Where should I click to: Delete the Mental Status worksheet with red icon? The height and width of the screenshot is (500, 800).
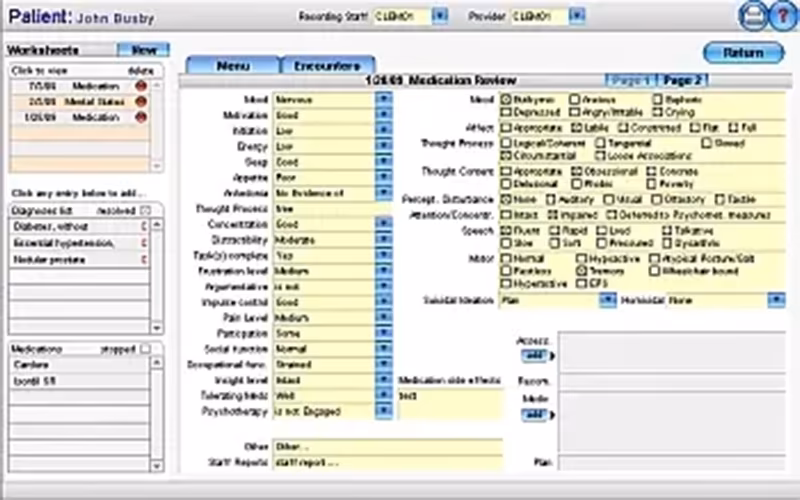pyautogui.click(x=141, y=102)
